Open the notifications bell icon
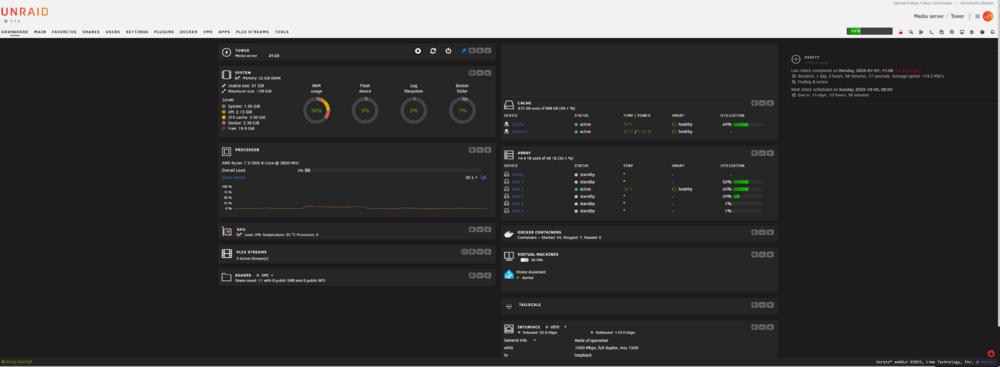This screenshot has height=367, width=1000. (992, 32)
